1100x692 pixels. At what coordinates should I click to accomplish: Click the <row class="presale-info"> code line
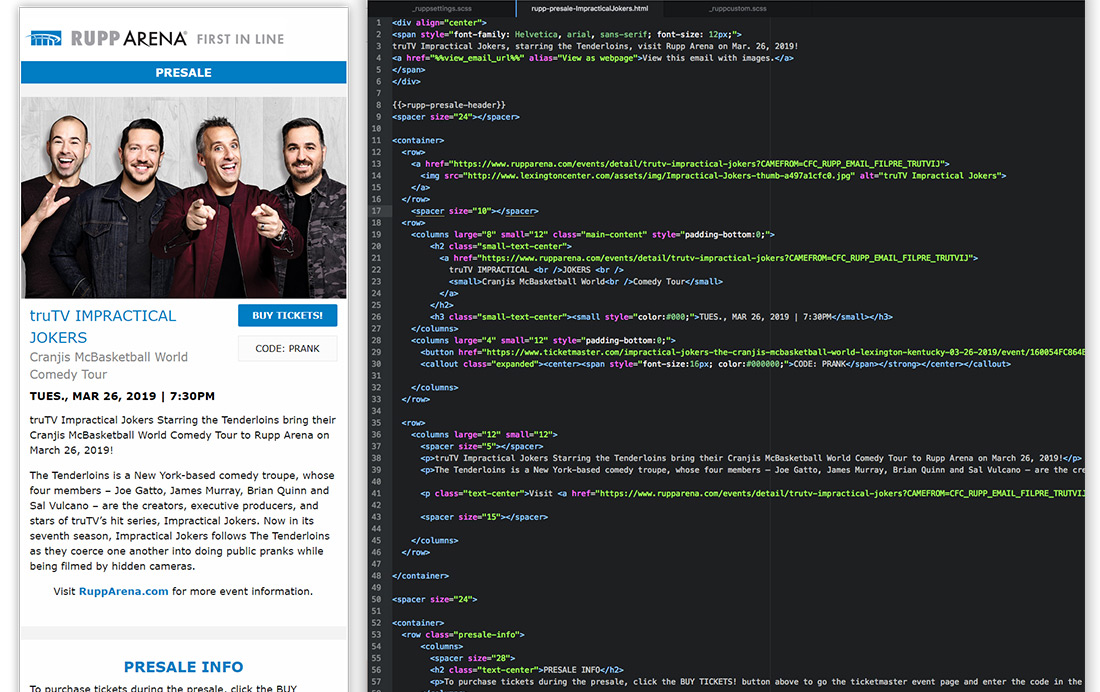click(x=463, y=634)
